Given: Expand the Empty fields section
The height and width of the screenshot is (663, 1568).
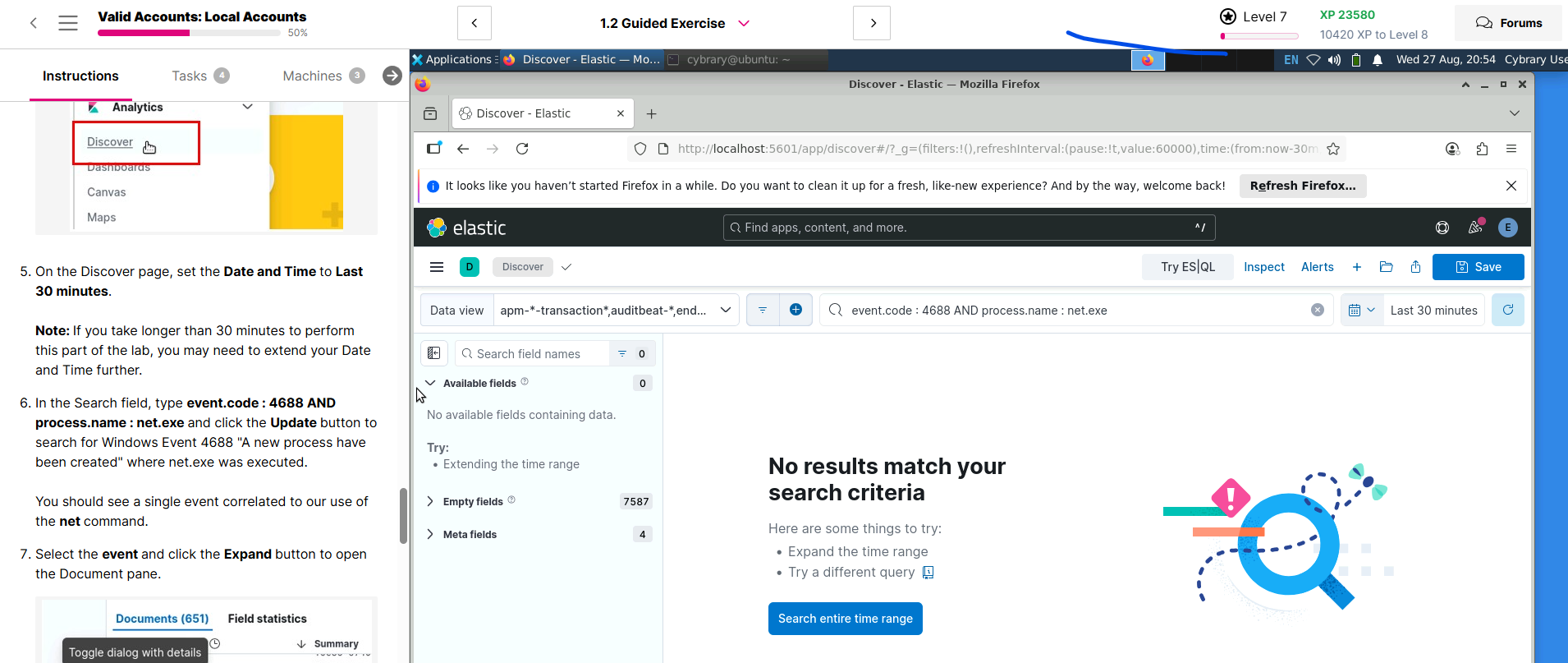Looking at the screenshot, I should pos(430,501).
